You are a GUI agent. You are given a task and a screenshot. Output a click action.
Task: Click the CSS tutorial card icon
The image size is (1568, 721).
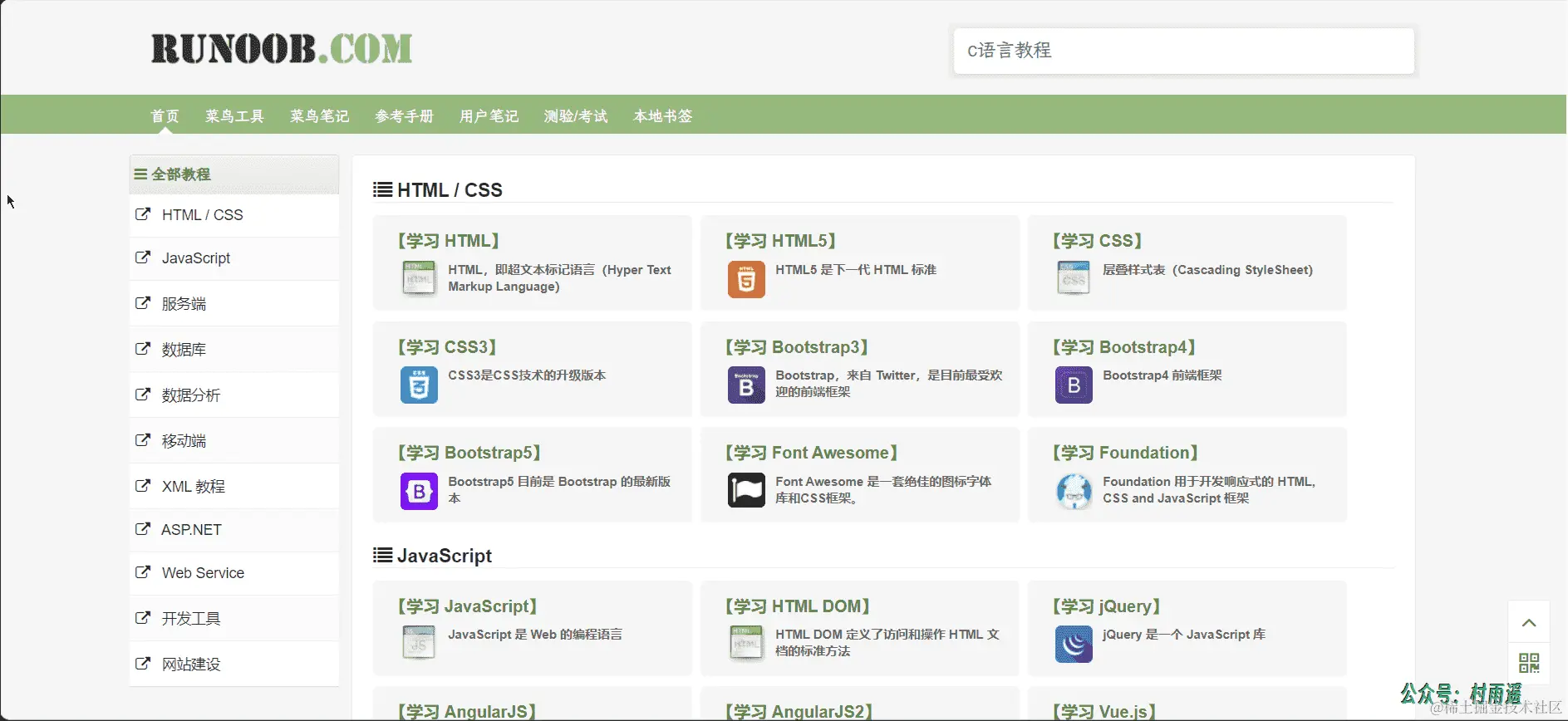click(x=1074, y=279)
